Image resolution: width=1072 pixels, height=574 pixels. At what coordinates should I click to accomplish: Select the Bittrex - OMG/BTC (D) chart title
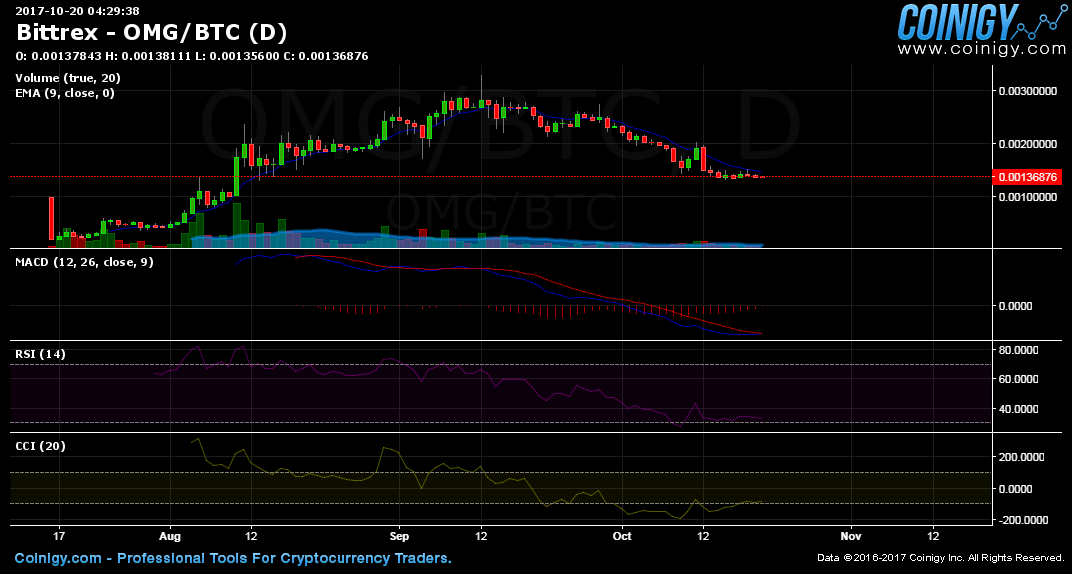(152, 33)
